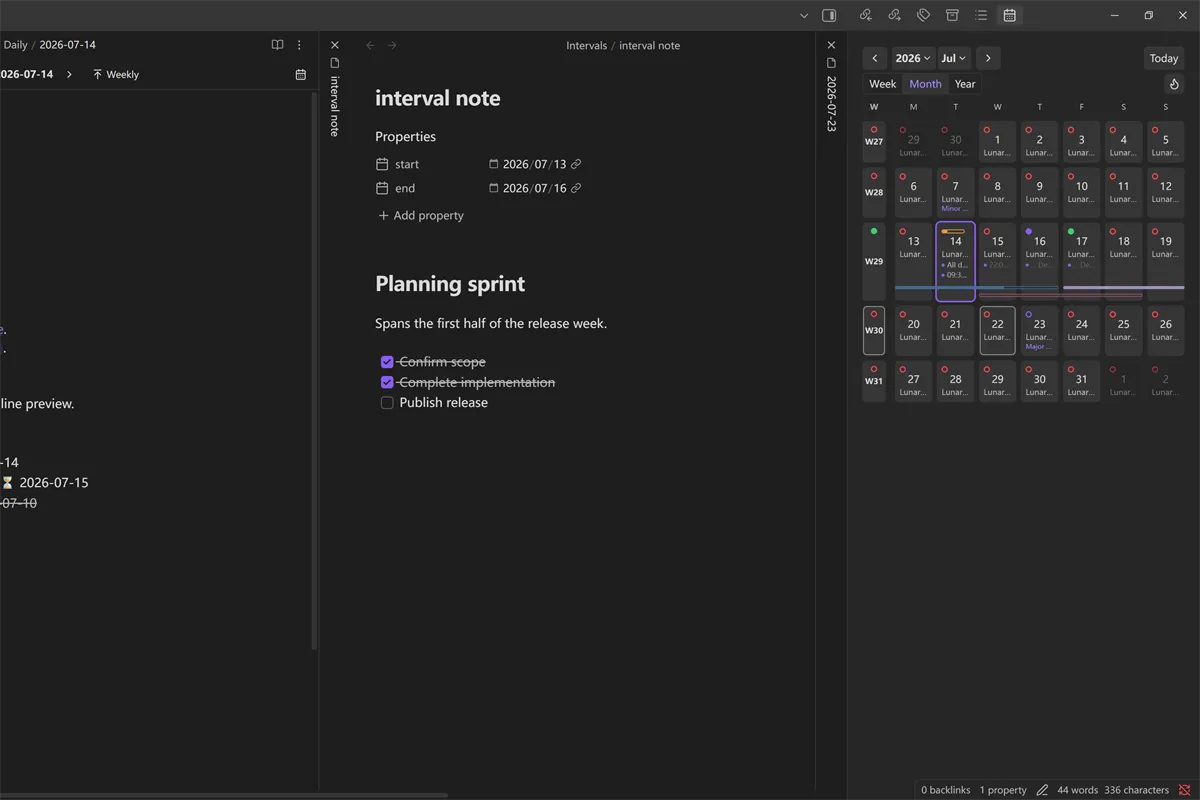Uncheck the Confirm scope task
The height and width of the screenshot is (800, 1200).
click(x=387, y=362)
